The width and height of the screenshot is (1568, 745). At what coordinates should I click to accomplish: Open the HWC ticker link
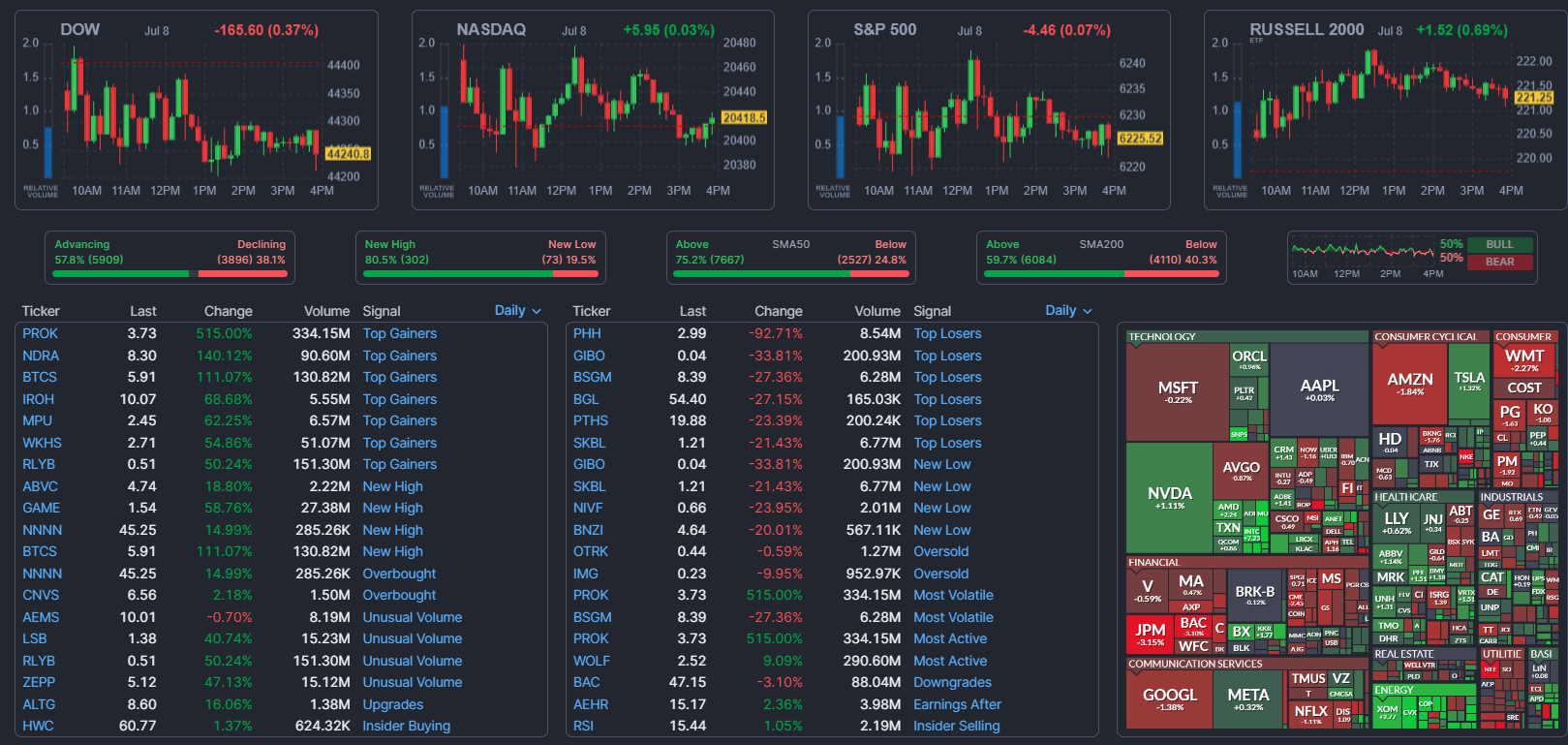pyautogui.click(x=38, y=726)
